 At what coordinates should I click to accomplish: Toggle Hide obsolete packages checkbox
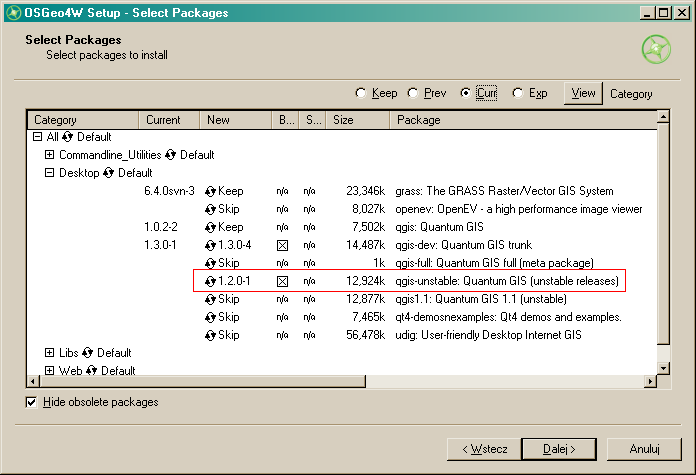pos(31,402)
